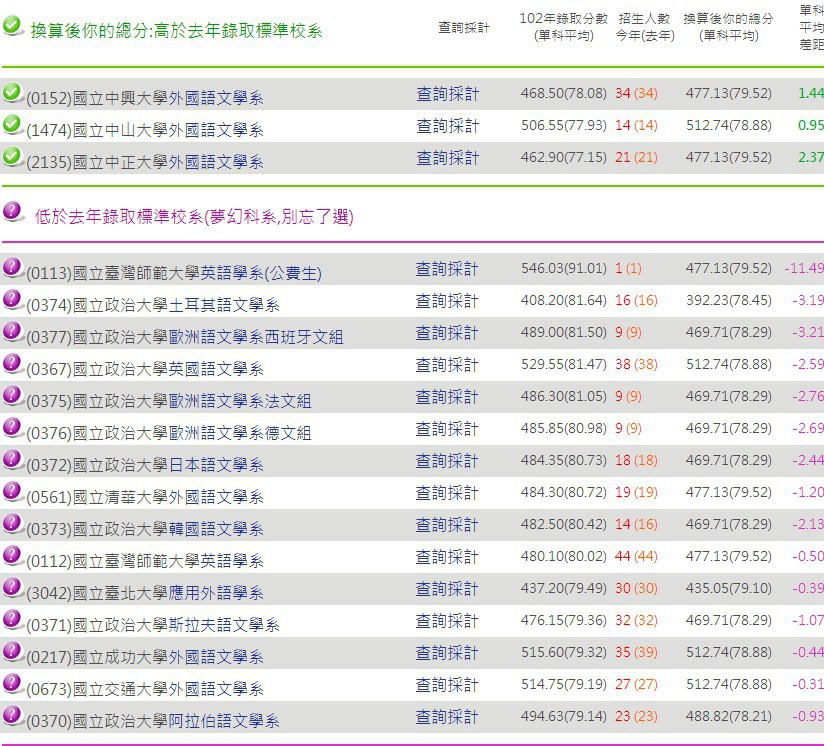Click green check icon beside (2135) 國立中正大學外國語文學系

tap(12, 157)
